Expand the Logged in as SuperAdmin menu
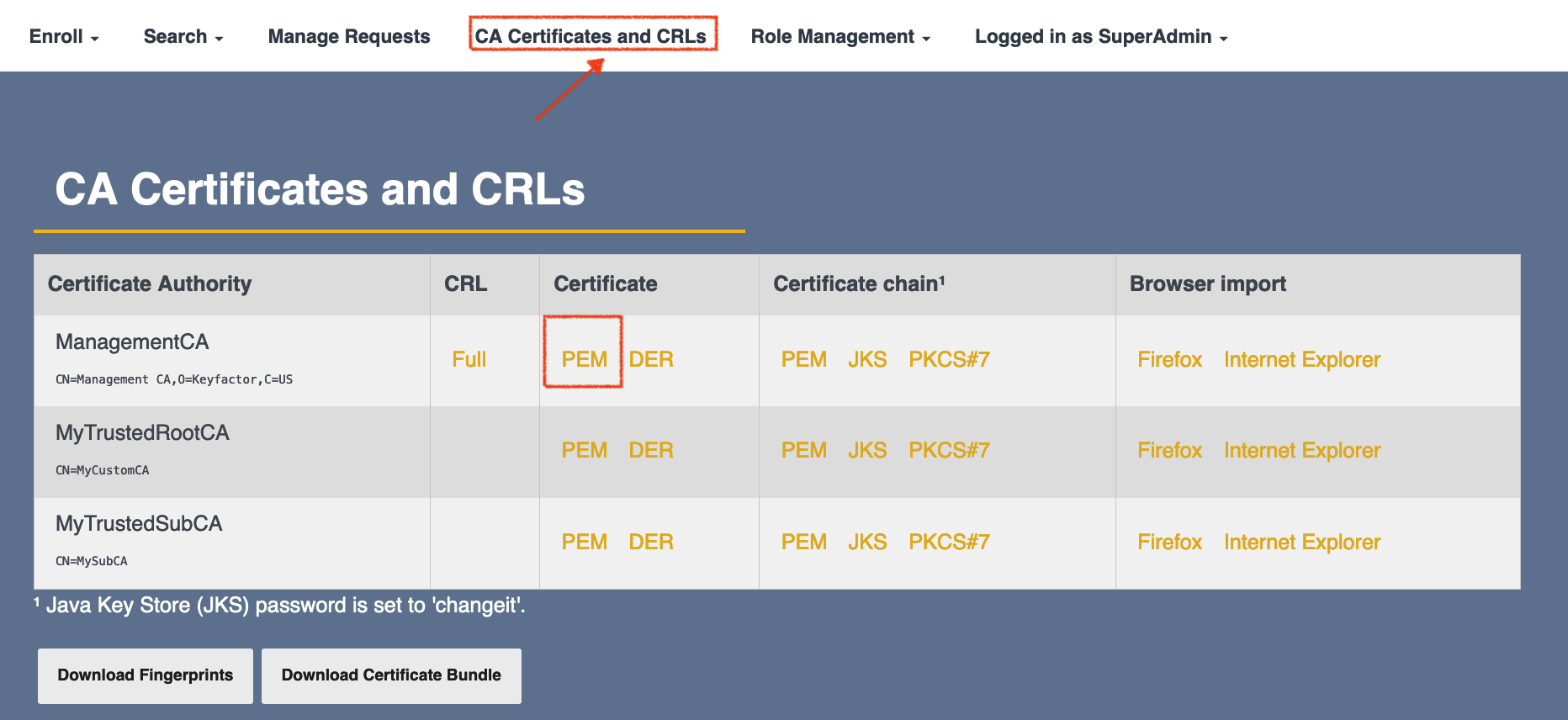The height and width of the screenshot is (720, 1568). pyautogui.click(x=1100, y=37)
